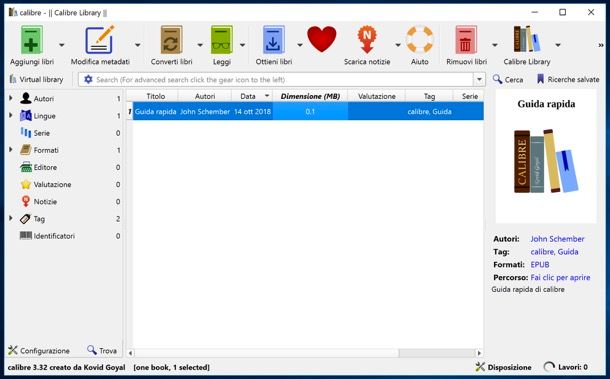Click the Disposizione layout button
This screenshot has width=610, height=379.
tap(503, 367)
